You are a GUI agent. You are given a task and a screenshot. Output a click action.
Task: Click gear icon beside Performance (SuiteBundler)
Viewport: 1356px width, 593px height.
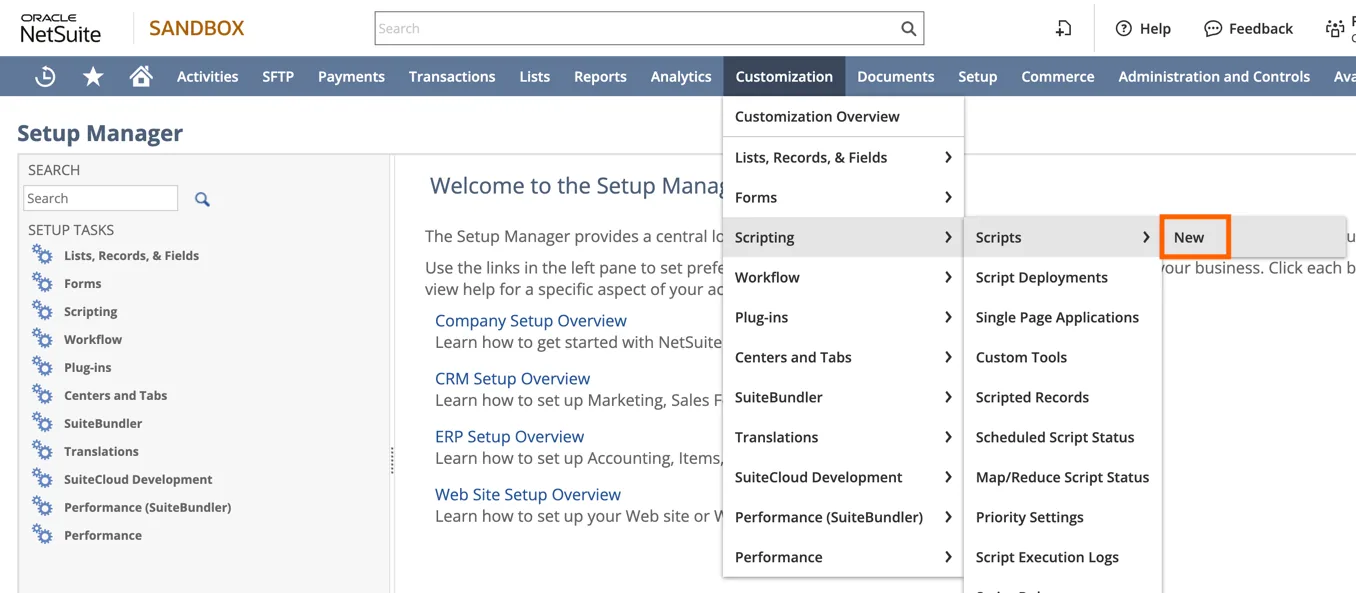point(42,507)
